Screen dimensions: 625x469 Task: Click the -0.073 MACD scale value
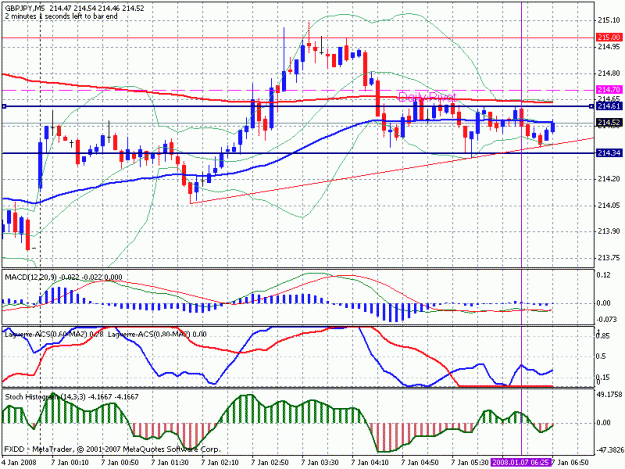(x=606, y=319)
